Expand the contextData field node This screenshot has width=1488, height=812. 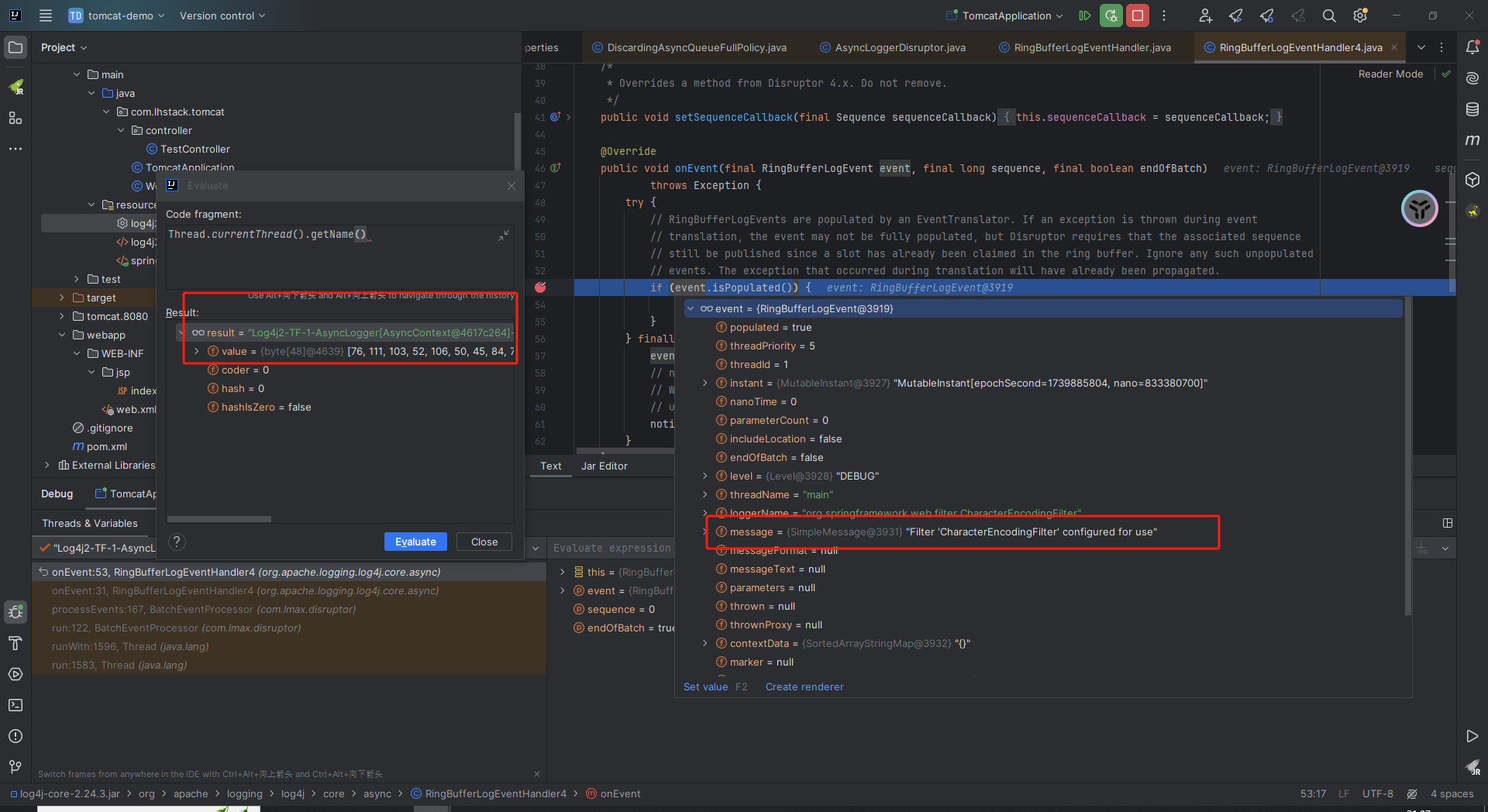point(704,644)
